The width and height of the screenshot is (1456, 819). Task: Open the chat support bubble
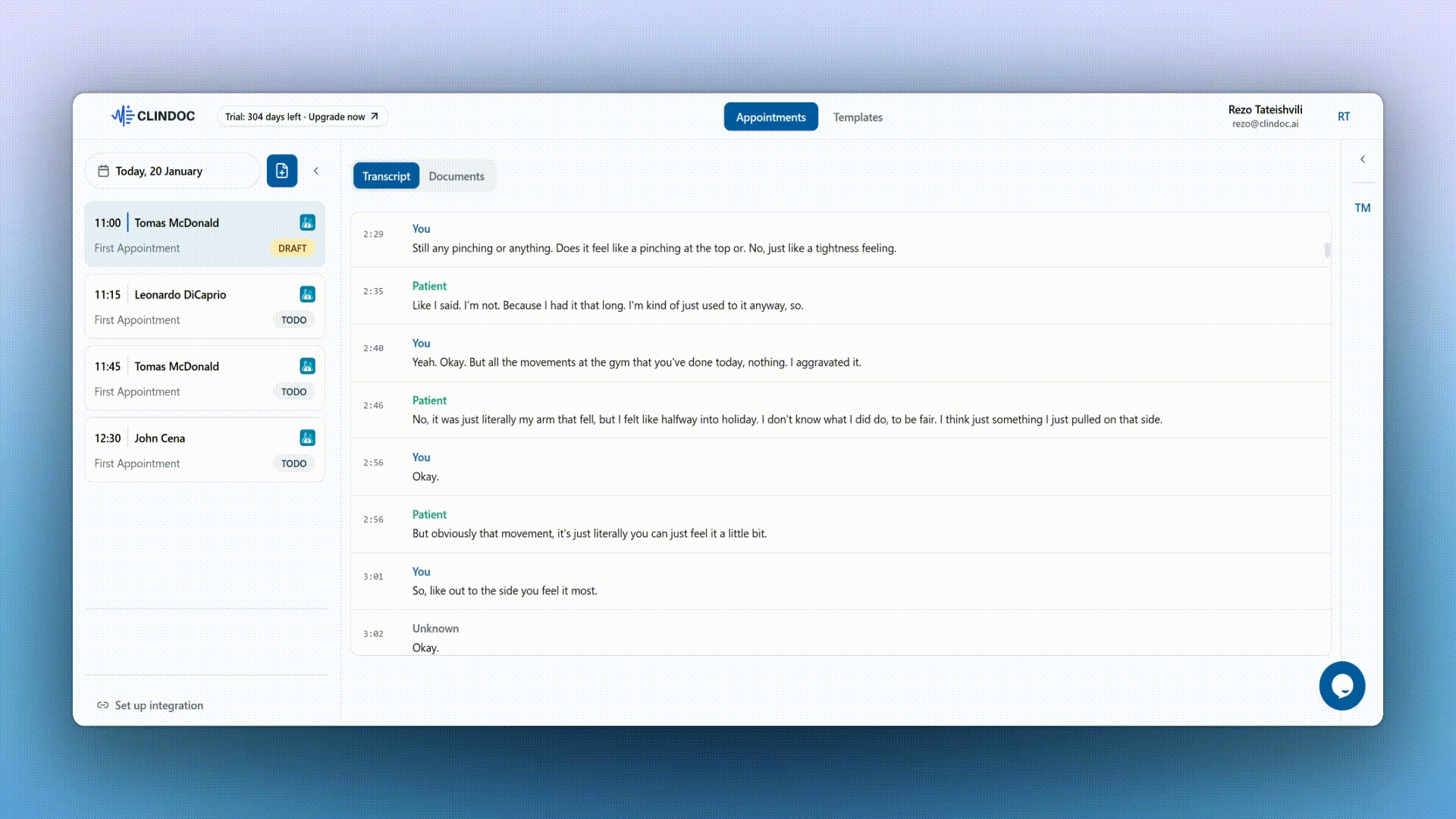click(1341, 686)
